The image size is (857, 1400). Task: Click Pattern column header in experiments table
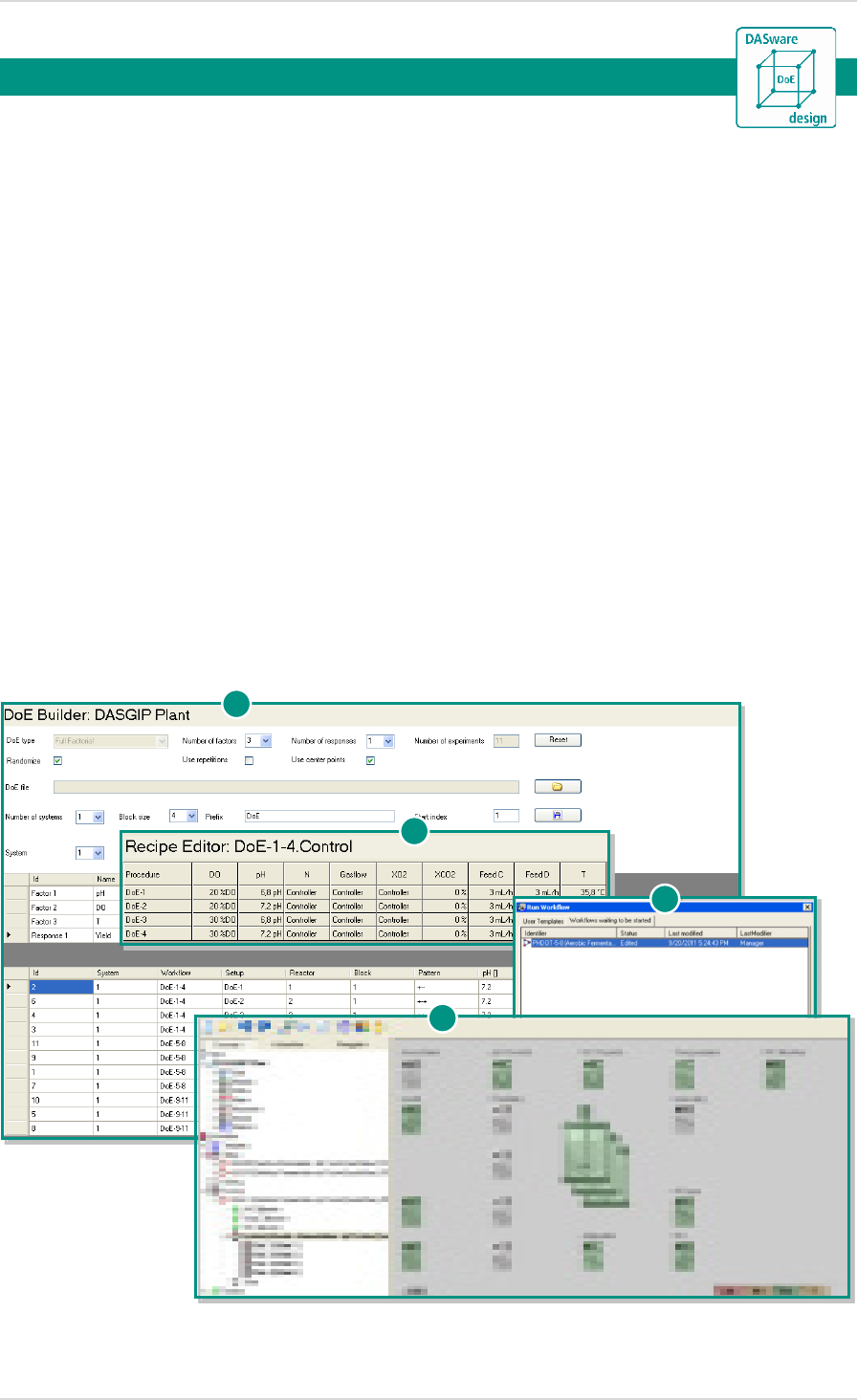[x=446, y=973]
